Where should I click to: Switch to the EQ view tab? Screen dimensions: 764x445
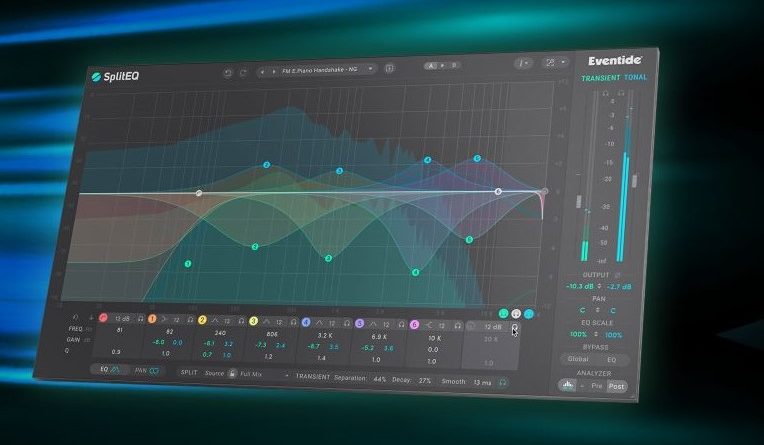110,369
